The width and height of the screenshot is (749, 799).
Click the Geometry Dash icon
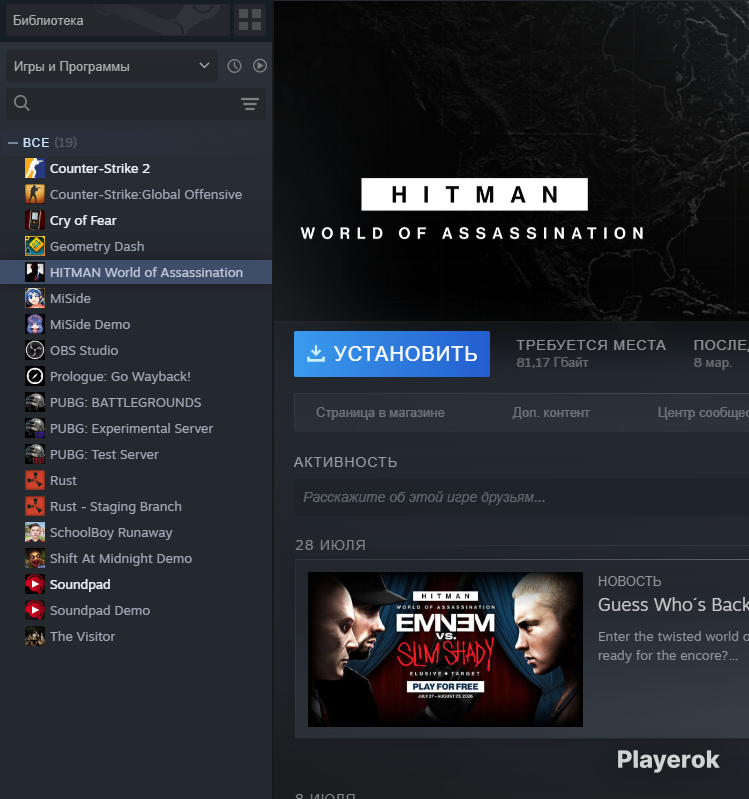(x=35, y=246)
